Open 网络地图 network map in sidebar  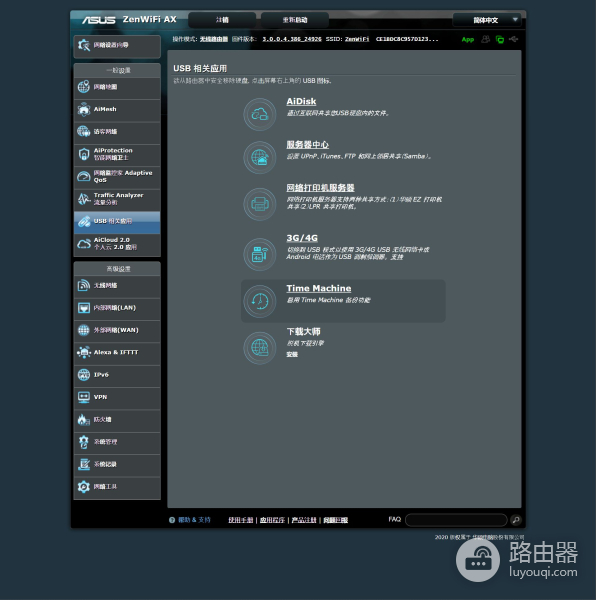tap(117, 88)
